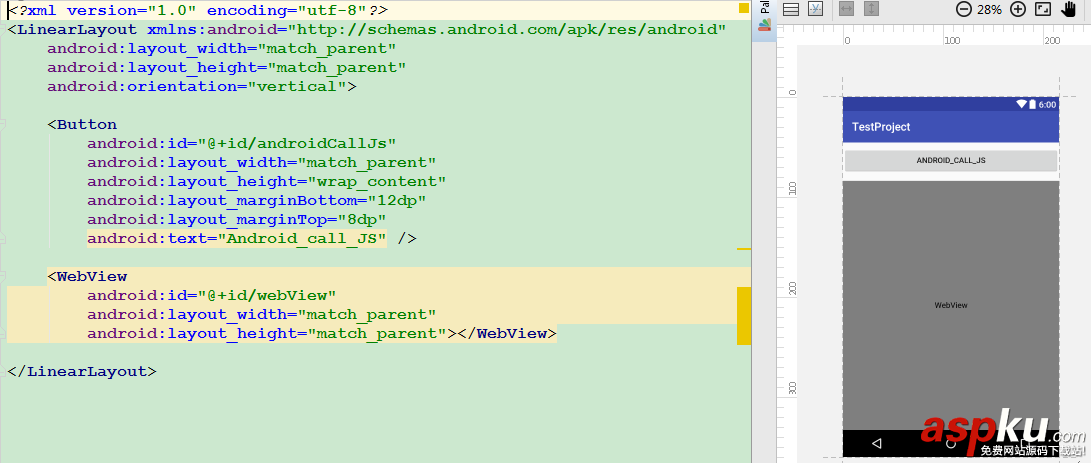Screen dimensions: 1091x463
Task: Click the 6:00 clock in preview status bar
Action: coord(1047,104)
